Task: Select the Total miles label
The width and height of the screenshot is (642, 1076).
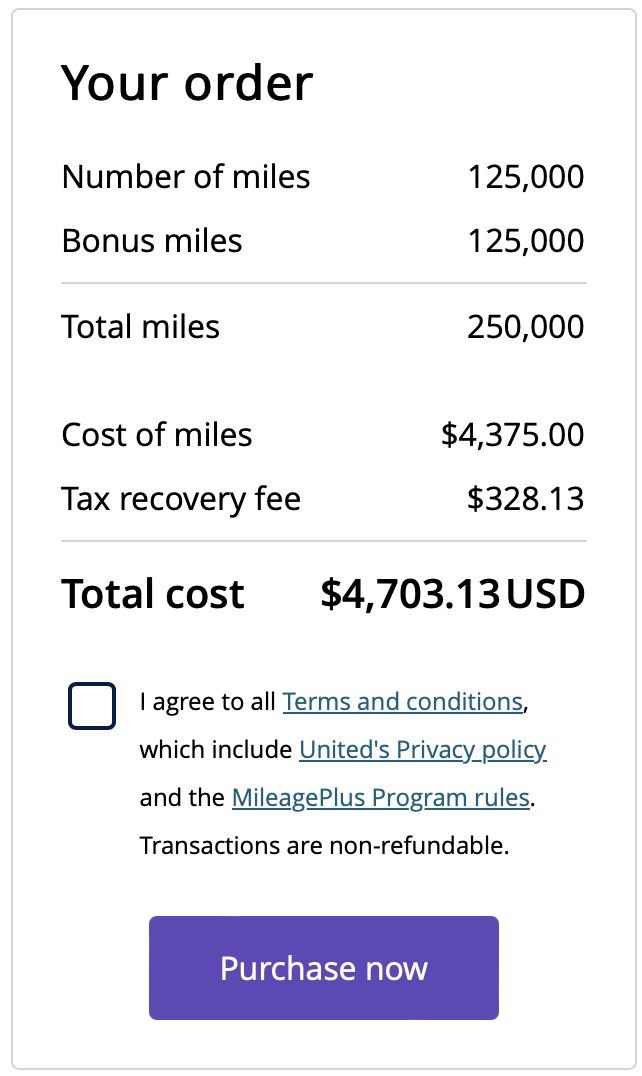Action: tap(141, 327)
